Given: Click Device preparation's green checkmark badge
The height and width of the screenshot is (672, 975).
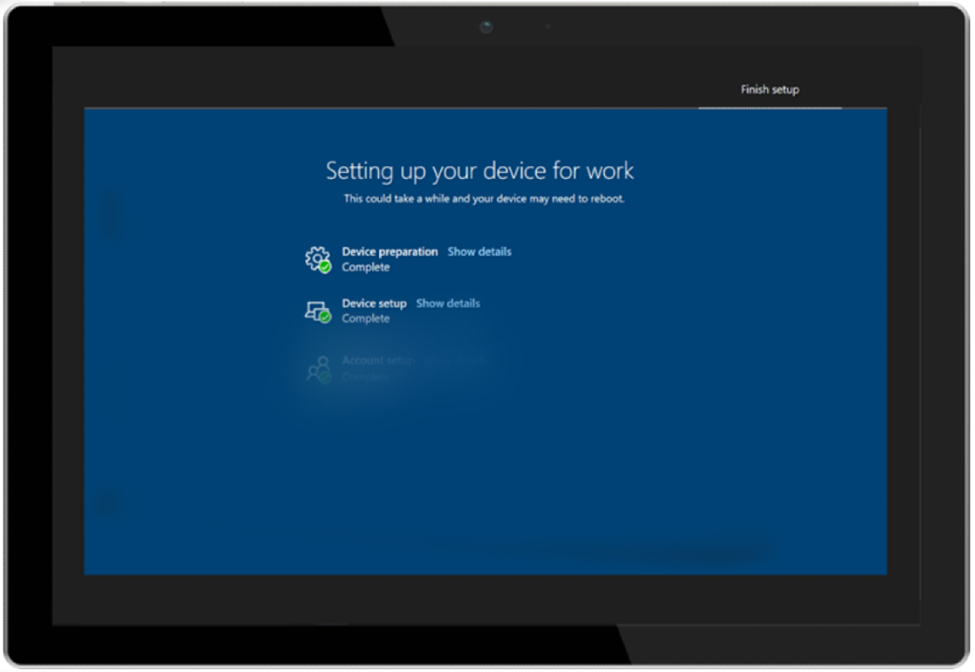Looking at the screenshot, I should pos(325,266).
